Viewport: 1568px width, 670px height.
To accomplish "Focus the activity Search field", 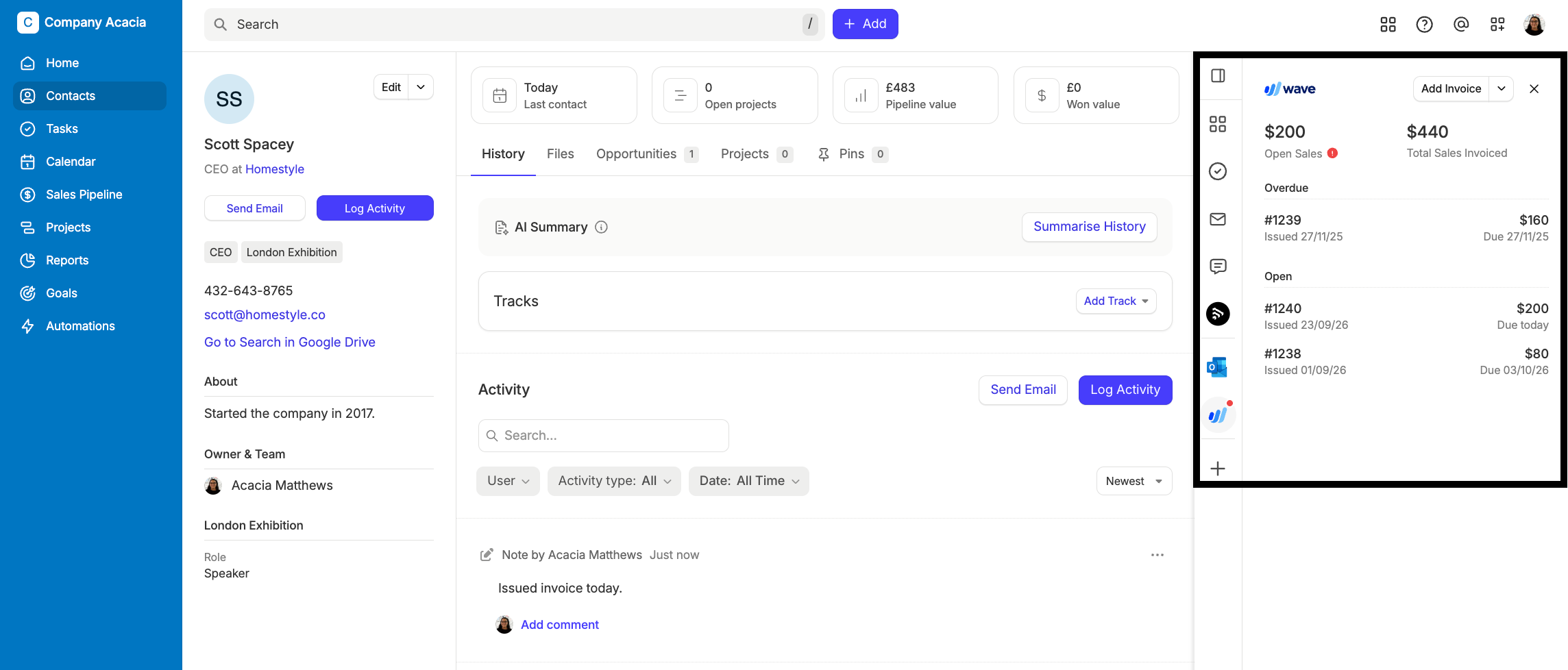I will 603,436.
